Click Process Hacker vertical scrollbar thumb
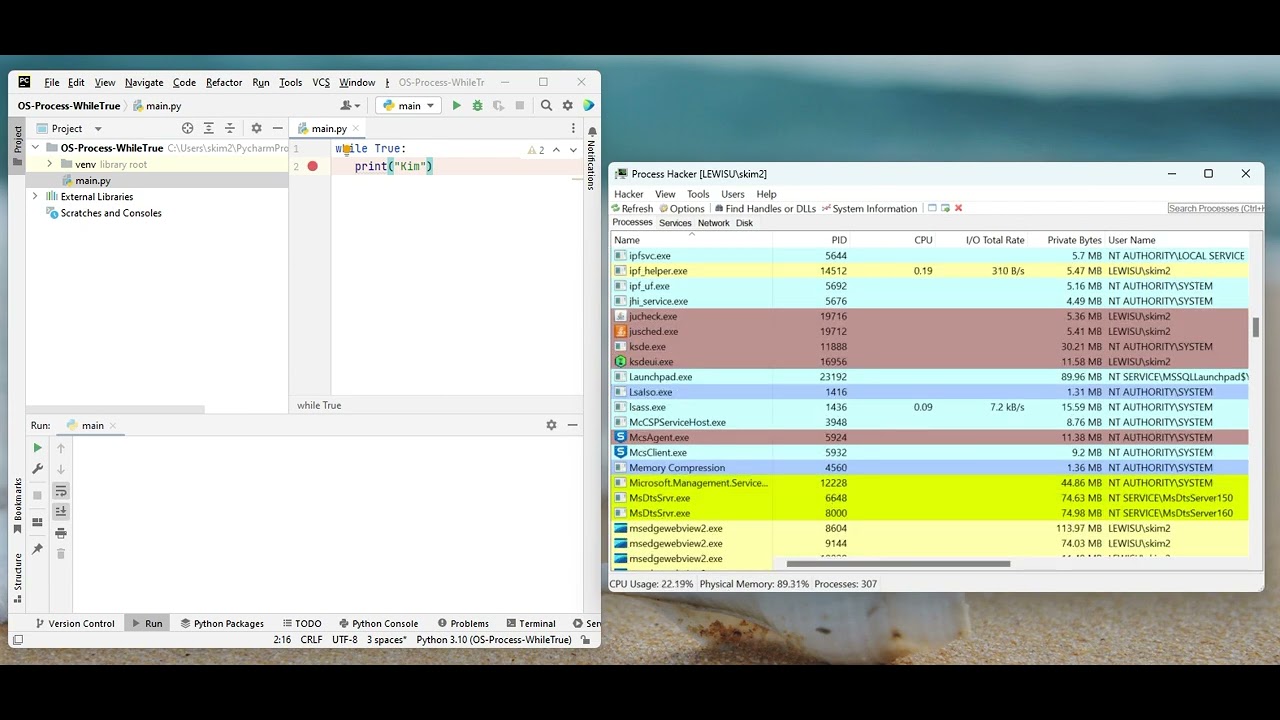The image size is (1280, 720). click(x=1256, y=327)
